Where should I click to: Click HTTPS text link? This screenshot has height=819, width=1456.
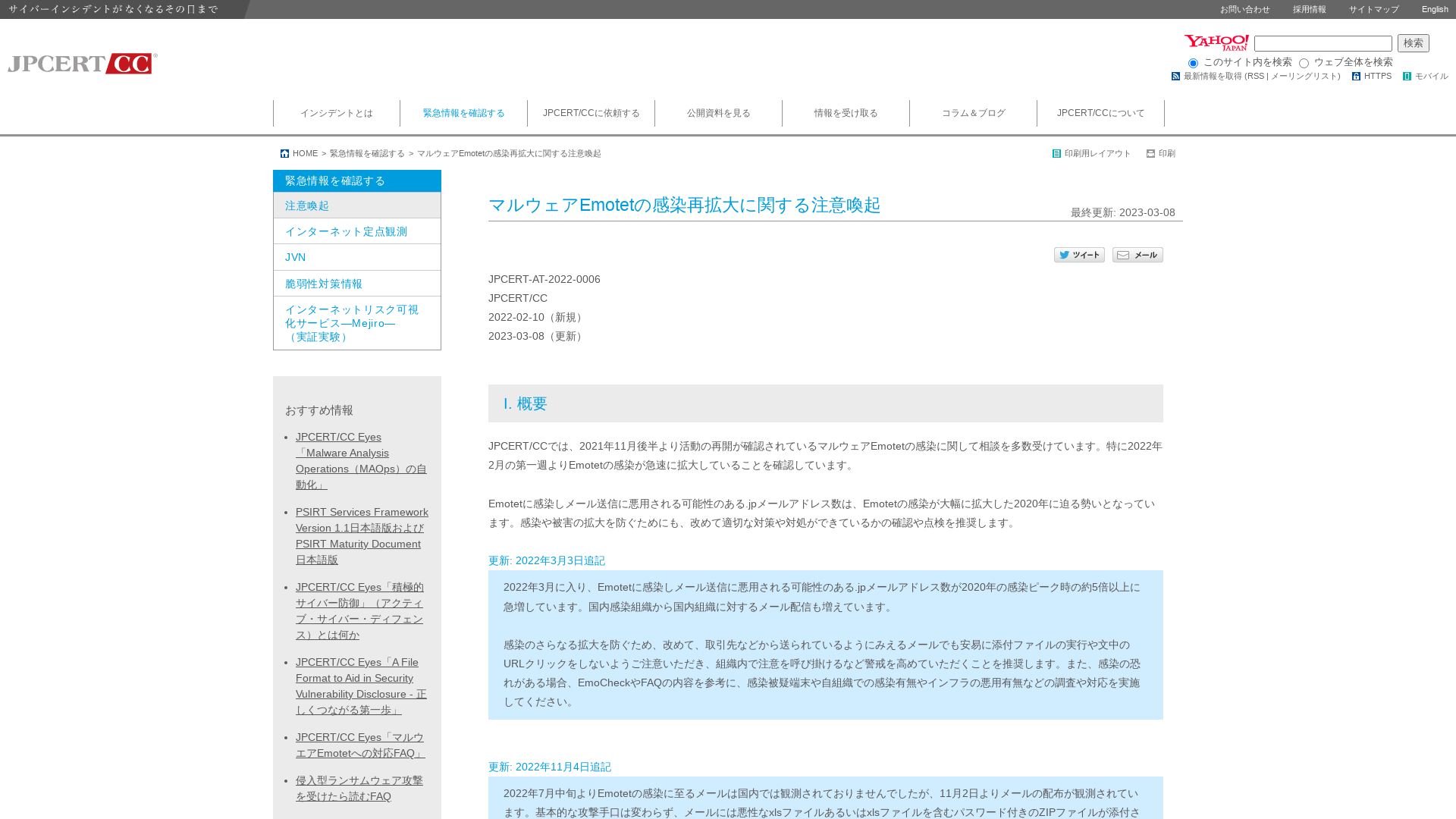coord(1378,77)
